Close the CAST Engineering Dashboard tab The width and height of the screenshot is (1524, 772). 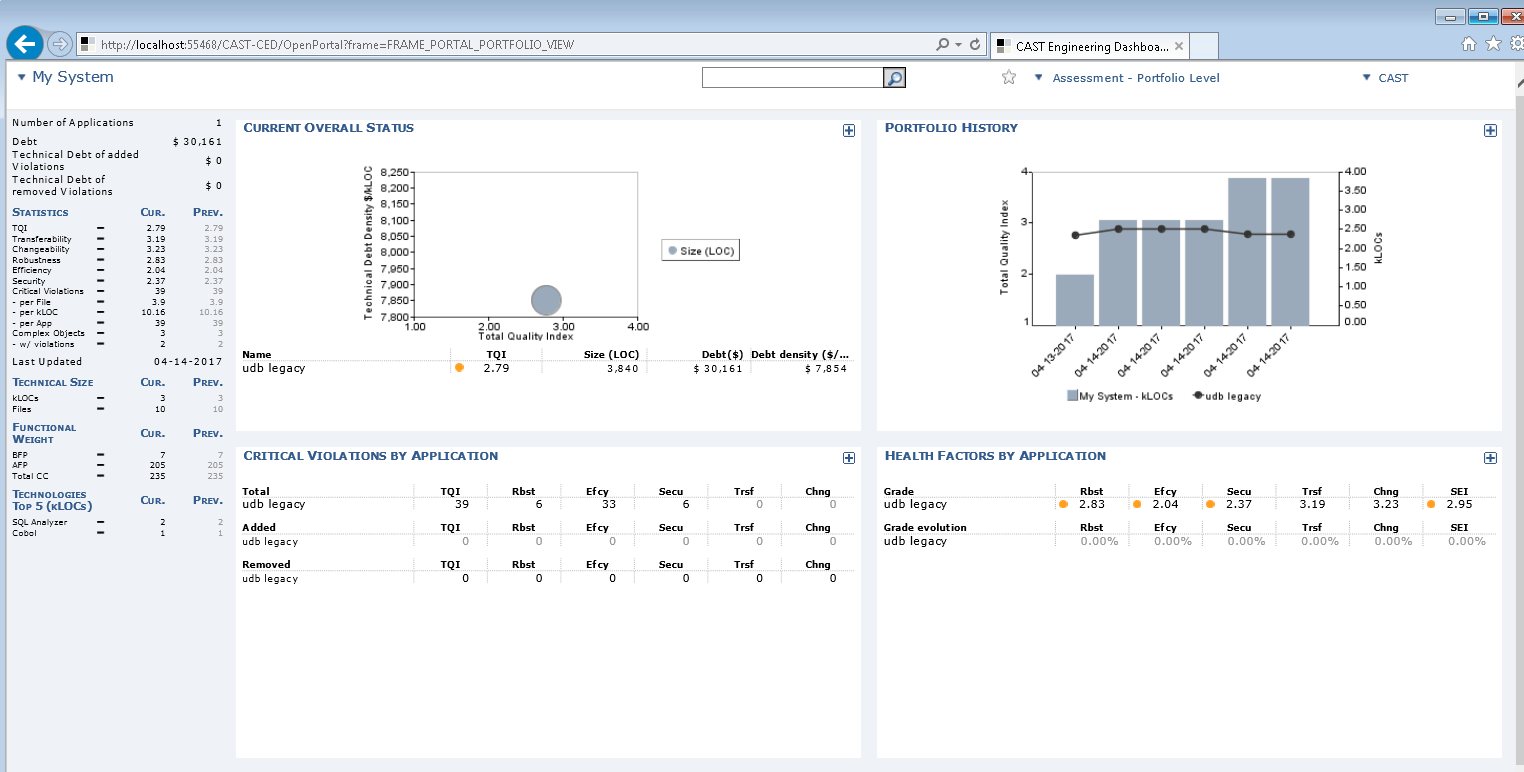click(x=1179, y=46)
